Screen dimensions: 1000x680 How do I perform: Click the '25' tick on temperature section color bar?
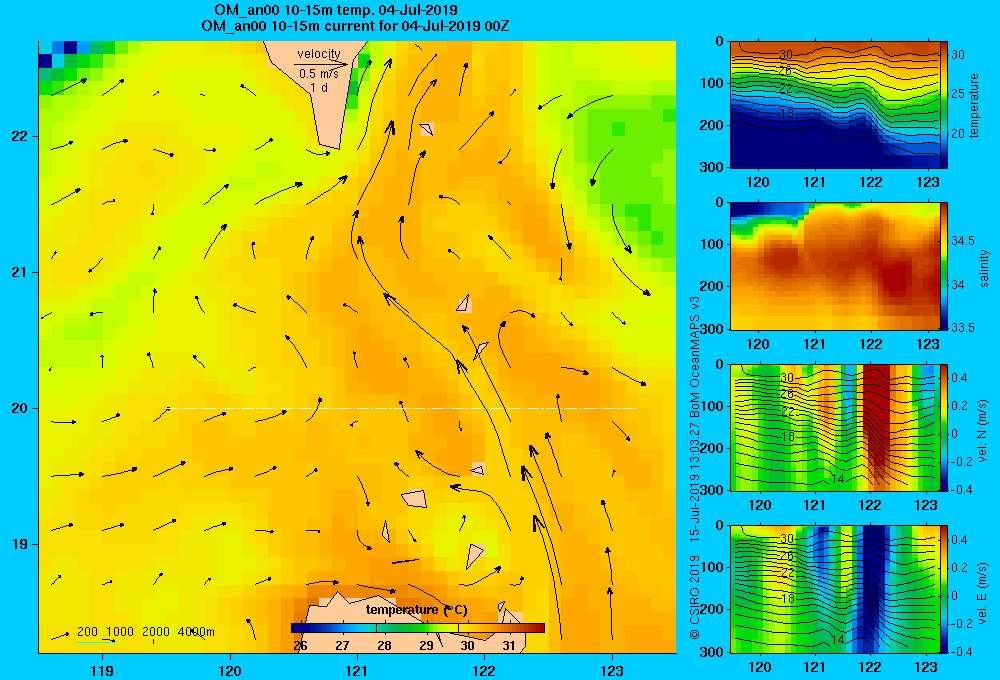[958, 94]
